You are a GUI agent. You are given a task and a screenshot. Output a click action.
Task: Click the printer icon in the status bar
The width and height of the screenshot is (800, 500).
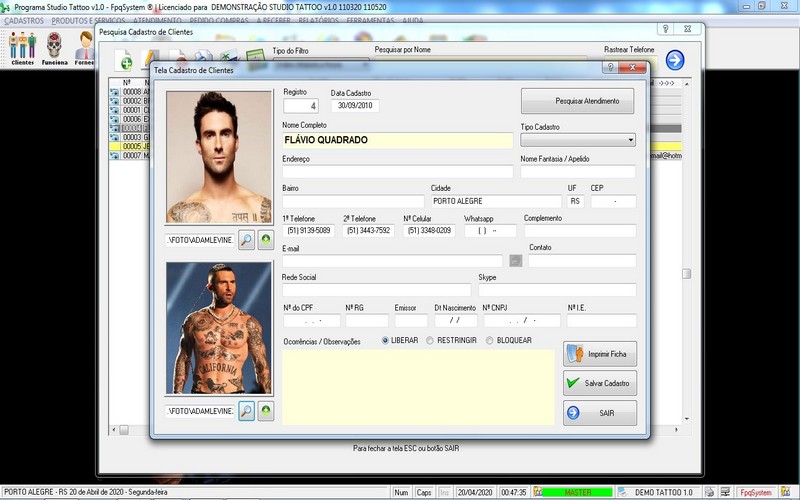pyautogui.click(x=710, y=492)
